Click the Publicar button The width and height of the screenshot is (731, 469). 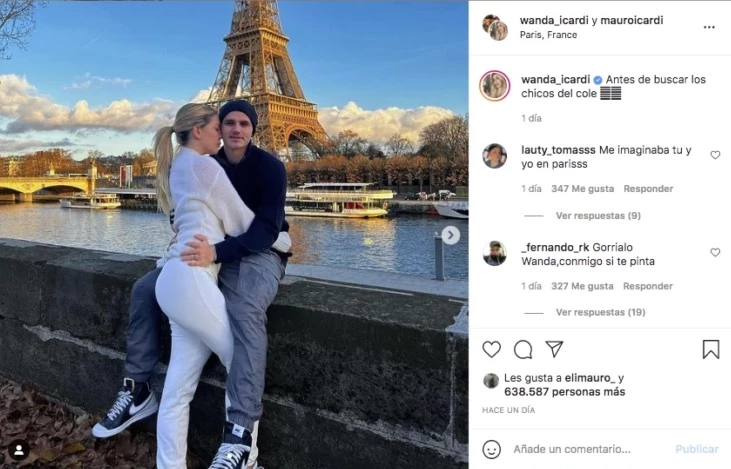pyautogui.click(x=697, y=449)
